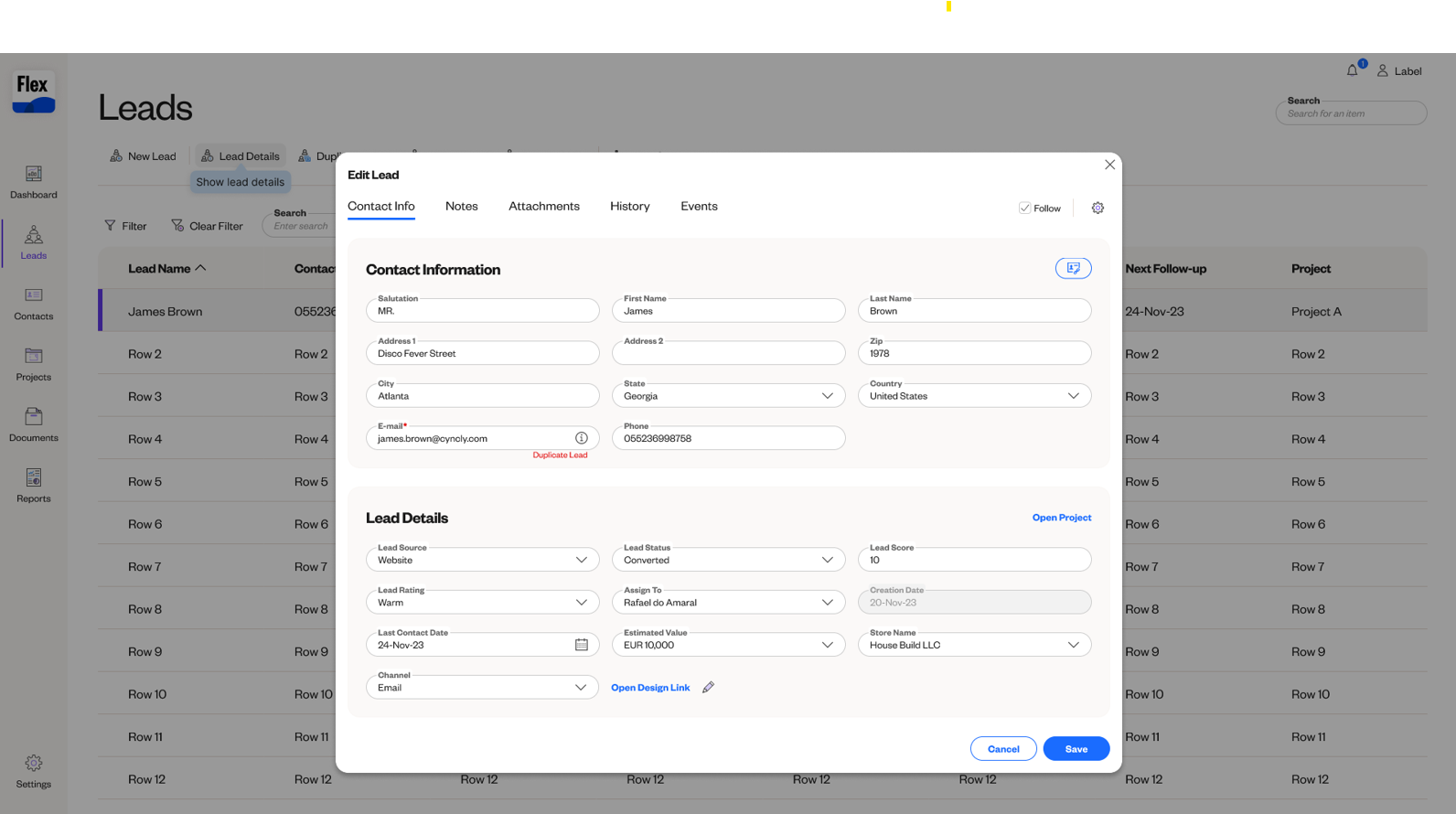Image resolution: width=1456 pixels, height=814 pixels.
Task: Open Lead Status dropdown
Action: (x=729, y=560)
